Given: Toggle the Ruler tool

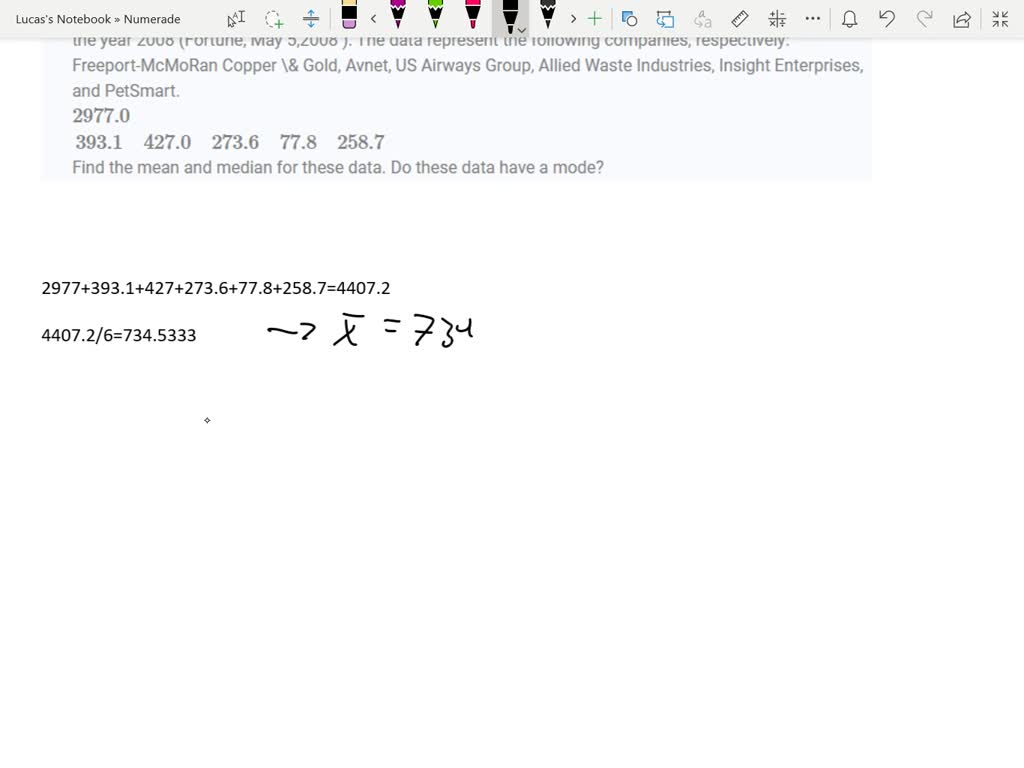Looking at the screenshot, I should [739, 19].
